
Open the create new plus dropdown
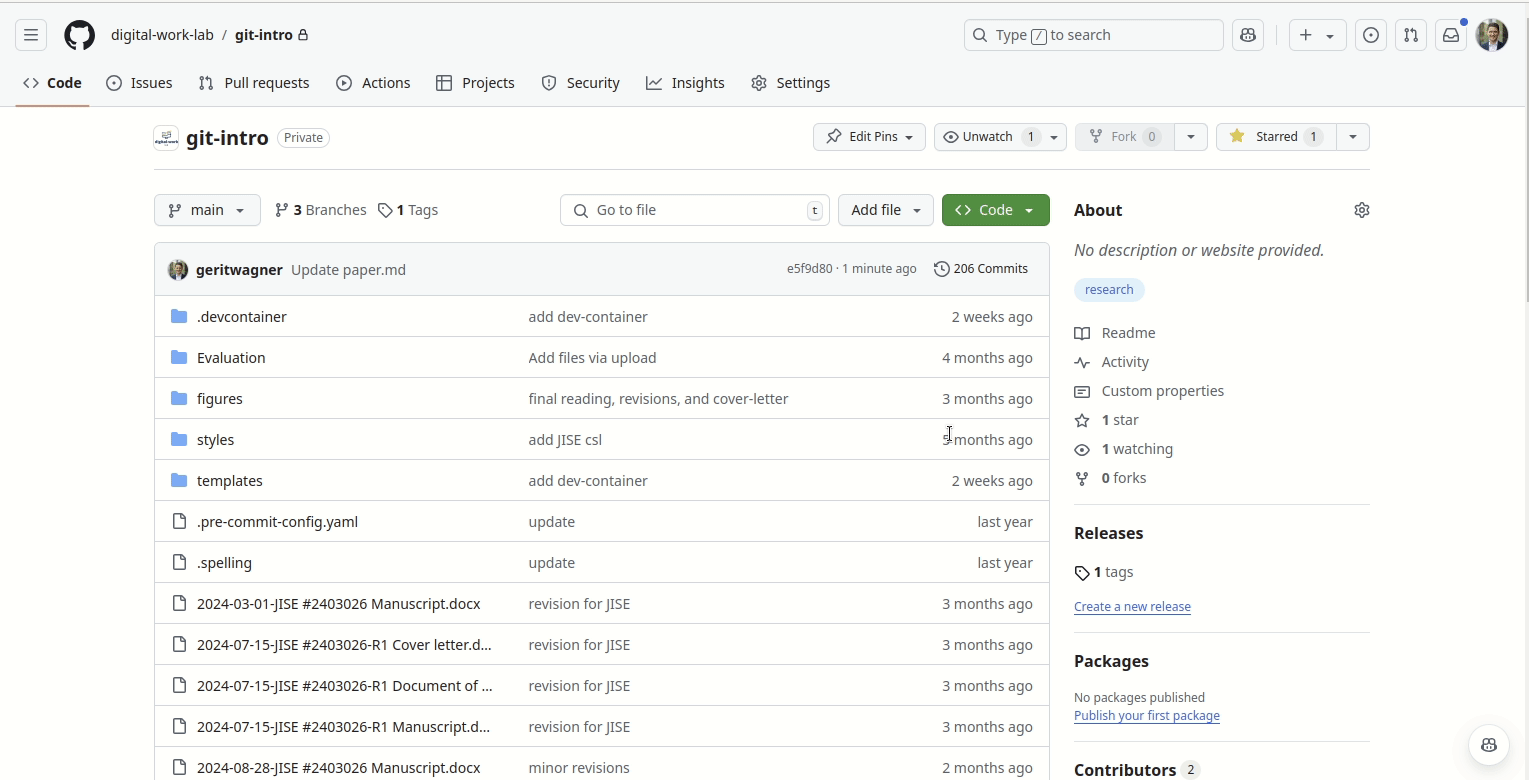[1317, 35]
